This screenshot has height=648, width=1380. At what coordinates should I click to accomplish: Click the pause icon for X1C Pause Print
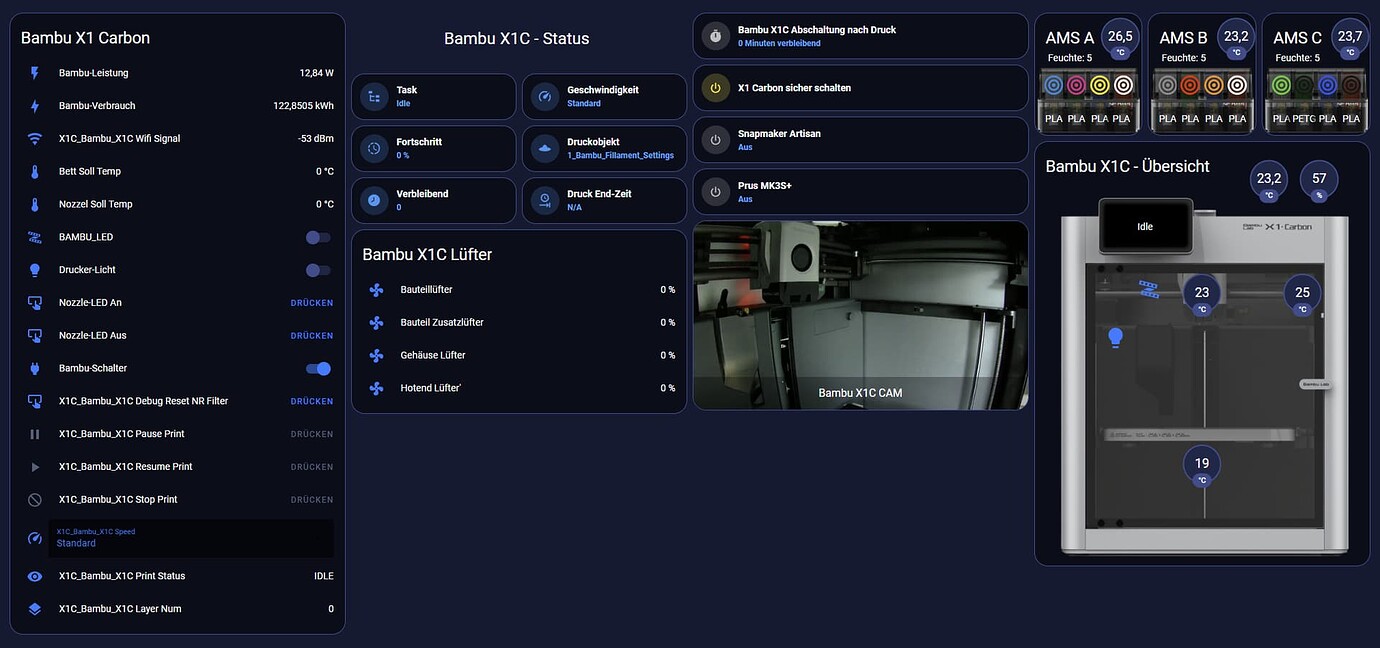click(x=34, y=434)
